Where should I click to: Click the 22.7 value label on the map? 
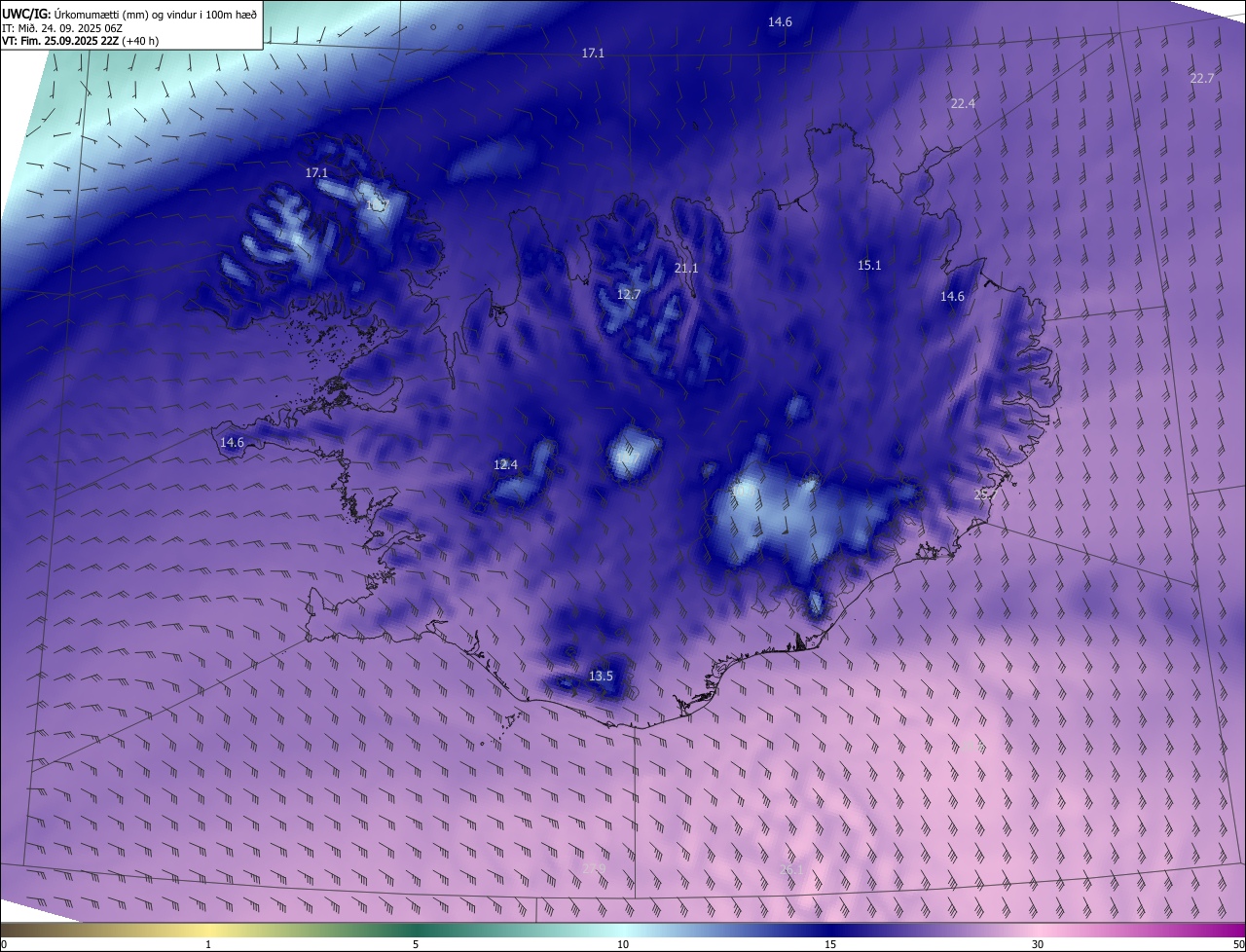(1202, 79)
